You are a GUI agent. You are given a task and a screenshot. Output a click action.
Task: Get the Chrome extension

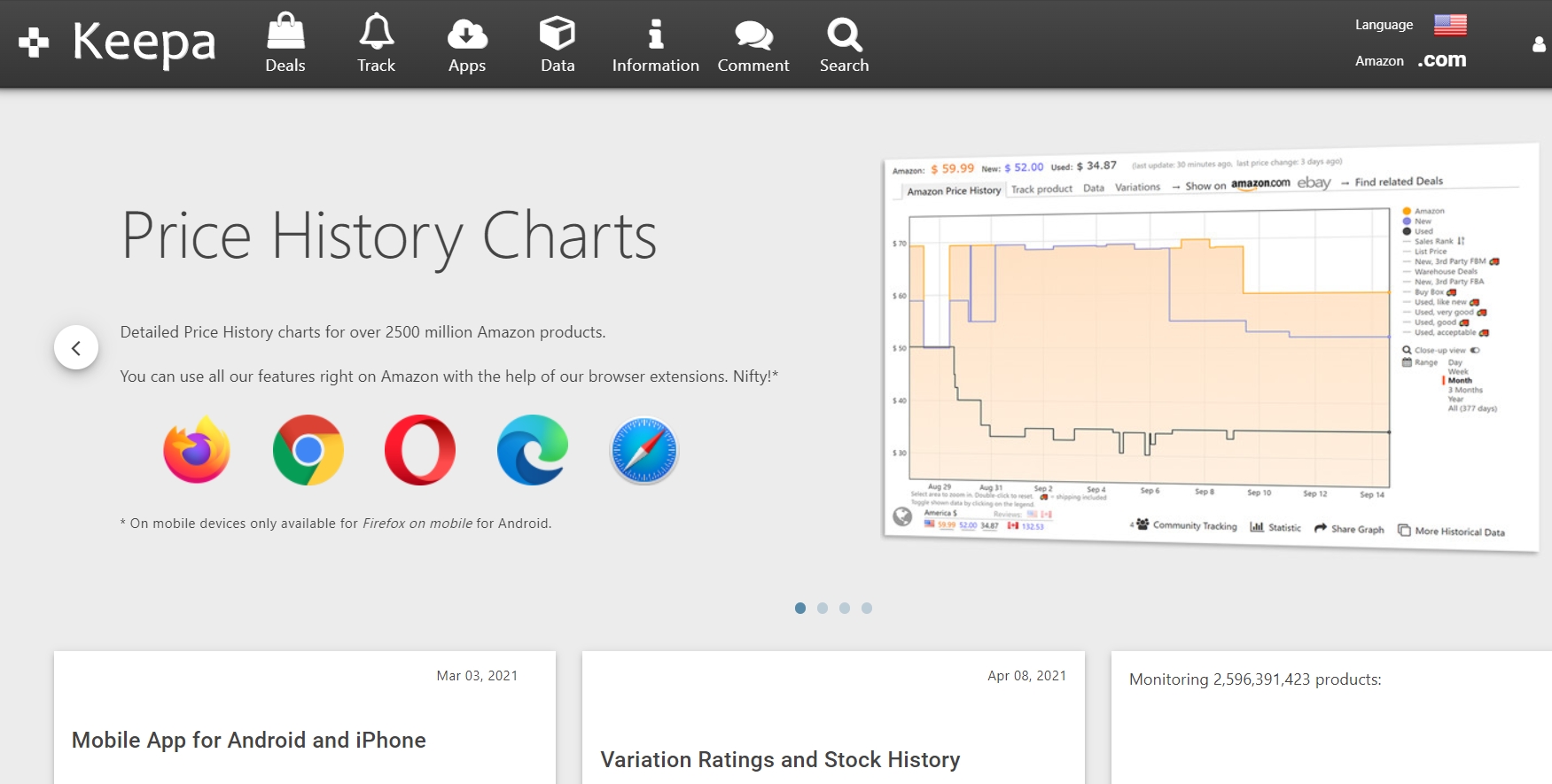308,450
